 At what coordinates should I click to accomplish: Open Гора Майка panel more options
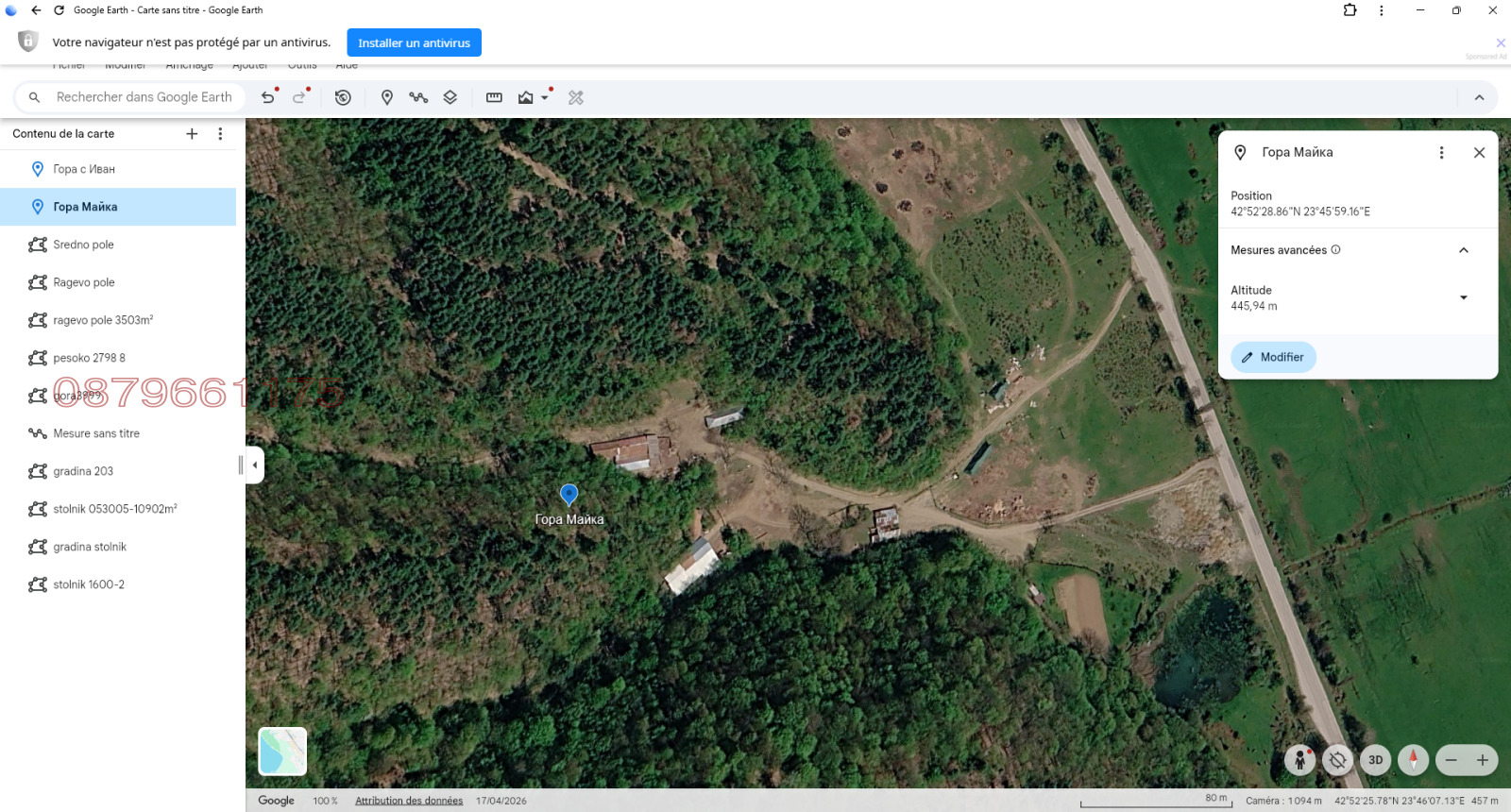click(x=1441, y=153)
